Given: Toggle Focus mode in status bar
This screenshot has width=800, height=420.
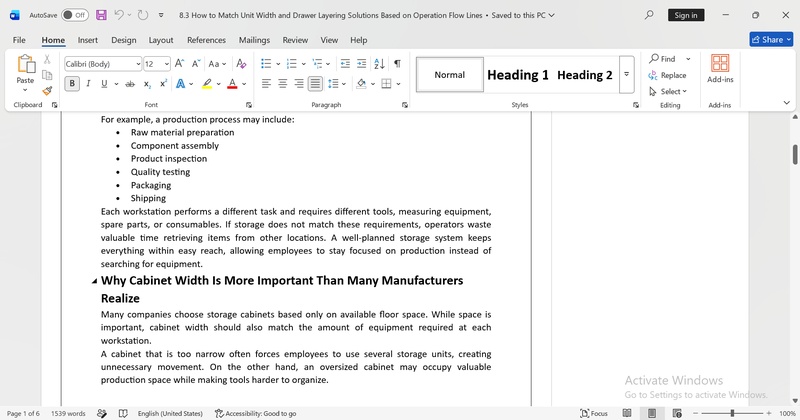Looking at the screenshot, I should tap(594, 413).
